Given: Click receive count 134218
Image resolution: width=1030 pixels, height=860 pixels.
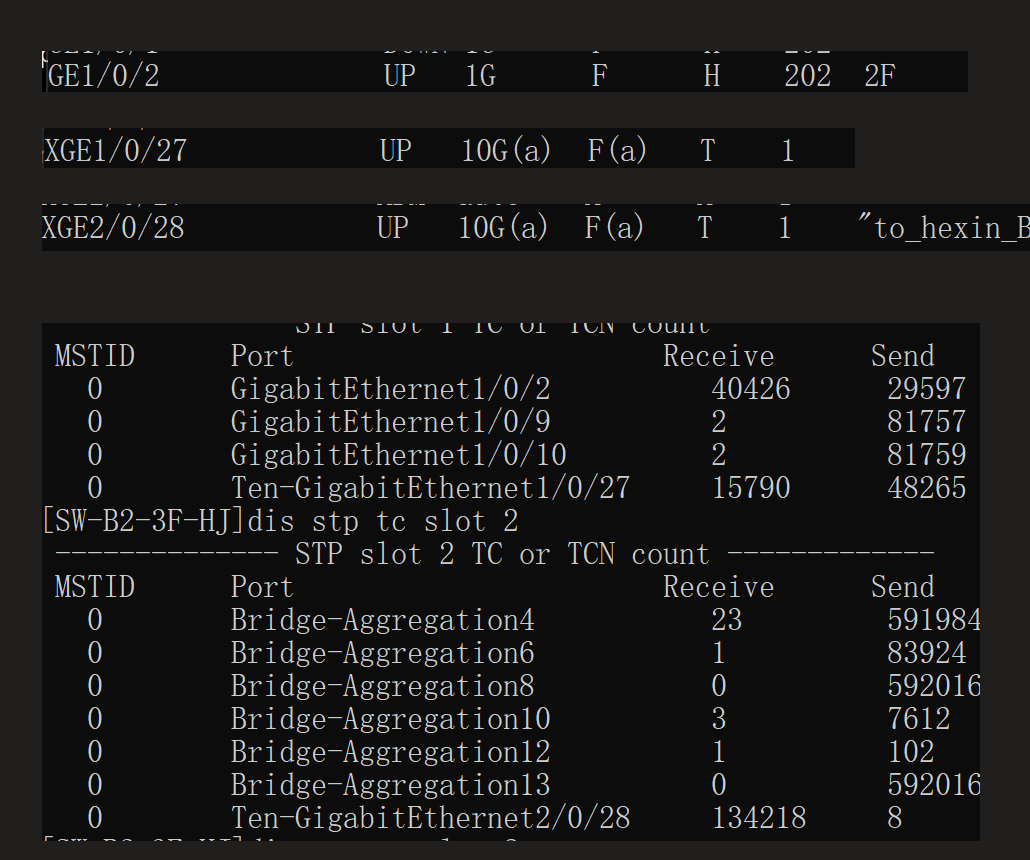Looking at the screenshot, I should pos(758,818).
